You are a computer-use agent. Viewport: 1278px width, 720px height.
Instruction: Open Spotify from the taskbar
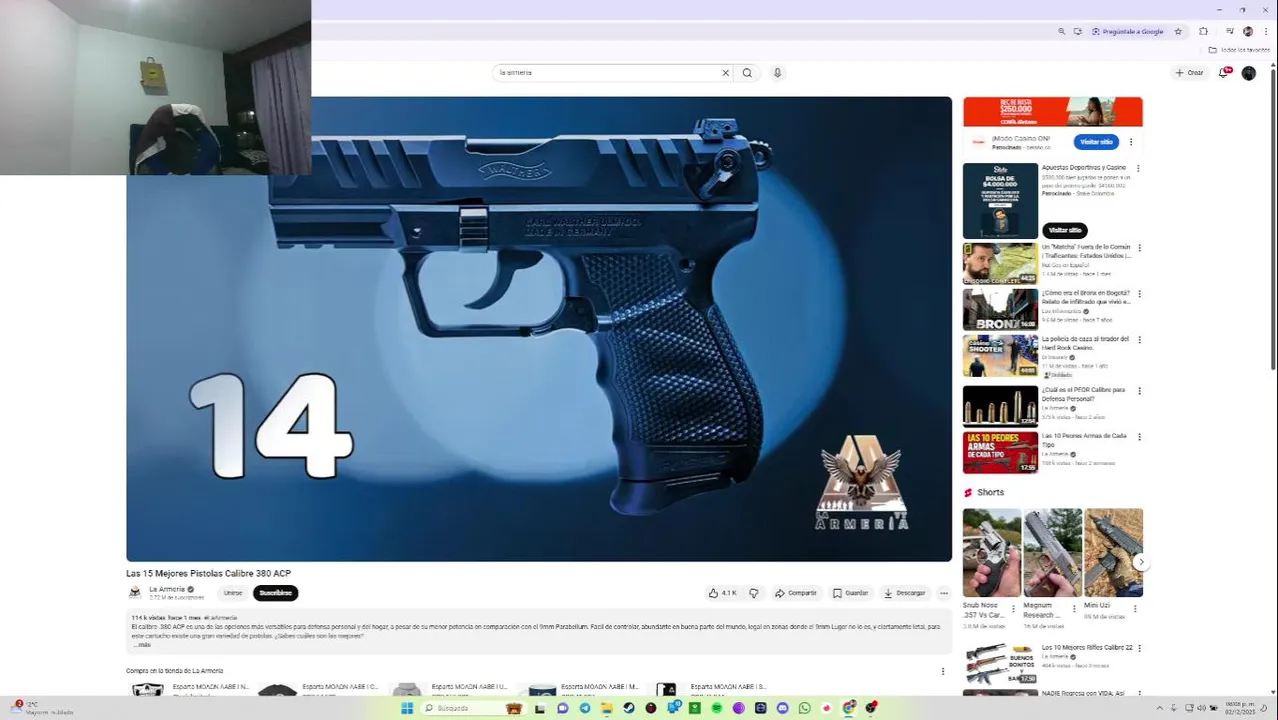tap(717, 708)
